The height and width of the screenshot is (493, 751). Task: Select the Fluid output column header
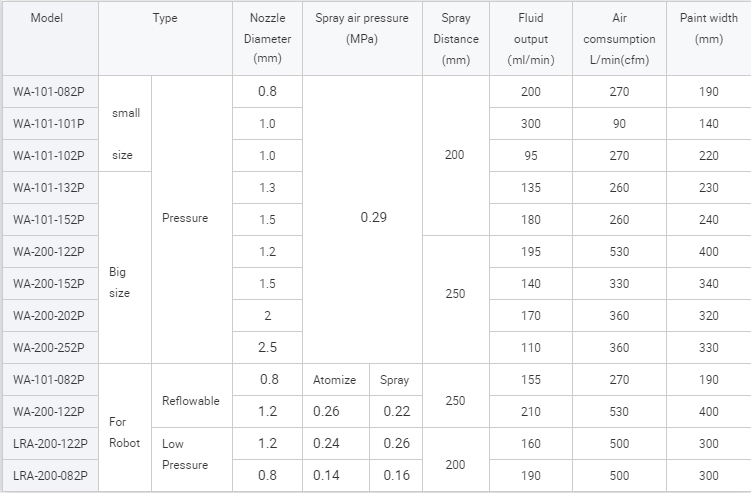tap(531, 39)
